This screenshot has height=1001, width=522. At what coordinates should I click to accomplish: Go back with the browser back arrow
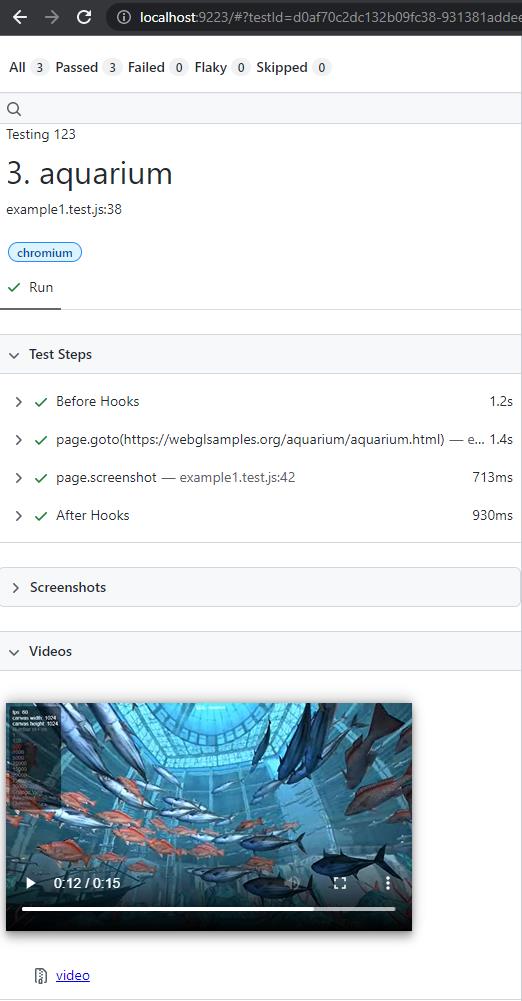tap(20, 17)
